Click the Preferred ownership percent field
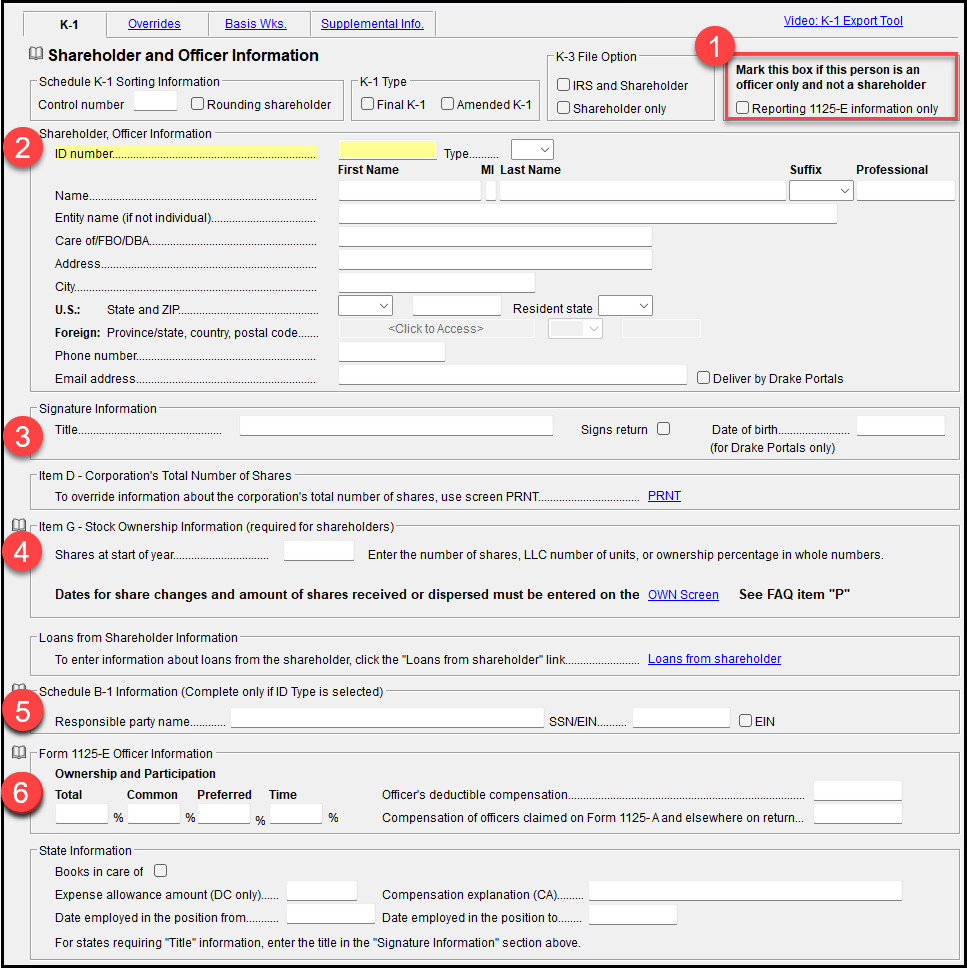 224,814
